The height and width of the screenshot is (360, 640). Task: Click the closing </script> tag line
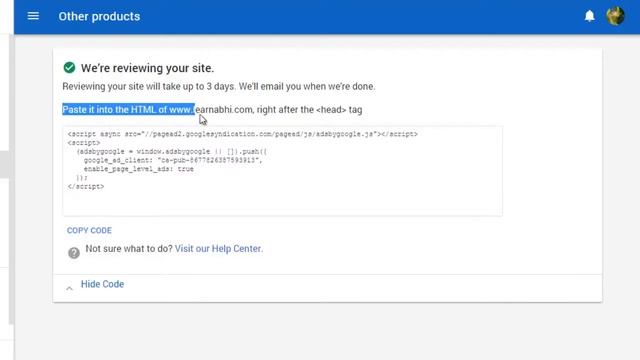coord(86,187)
